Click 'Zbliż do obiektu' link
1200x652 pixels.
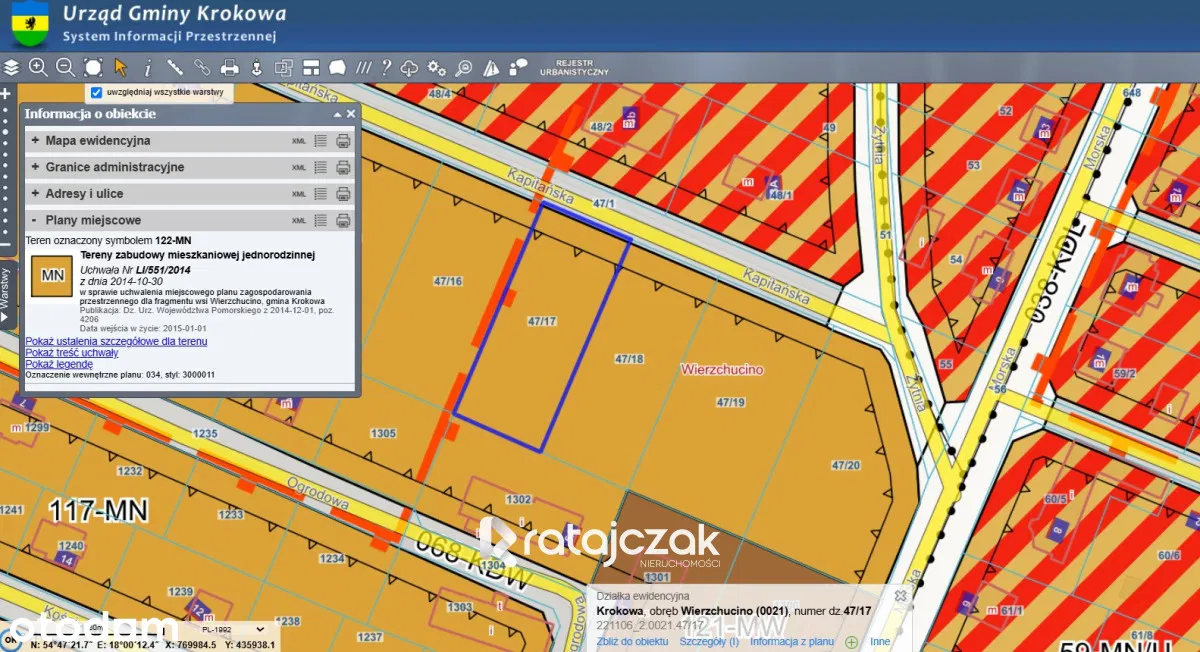click(x=632, y=642)
